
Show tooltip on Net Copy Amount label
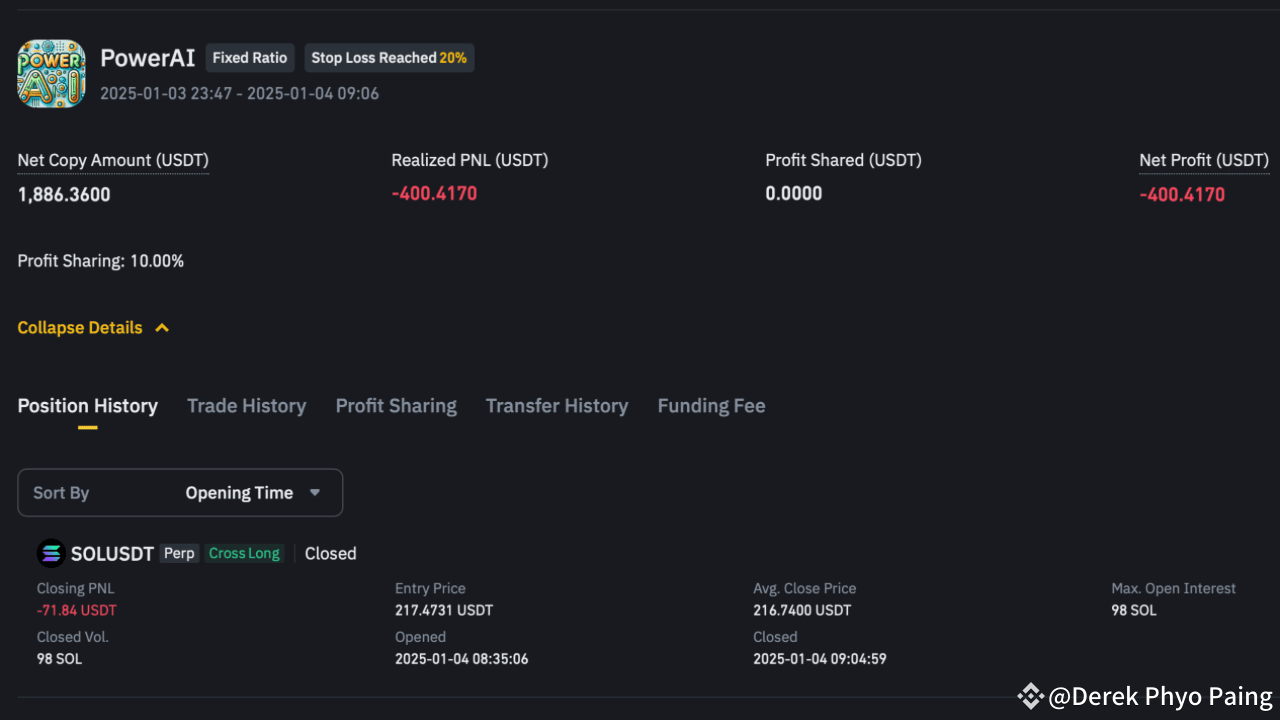(x=112, y=160)
